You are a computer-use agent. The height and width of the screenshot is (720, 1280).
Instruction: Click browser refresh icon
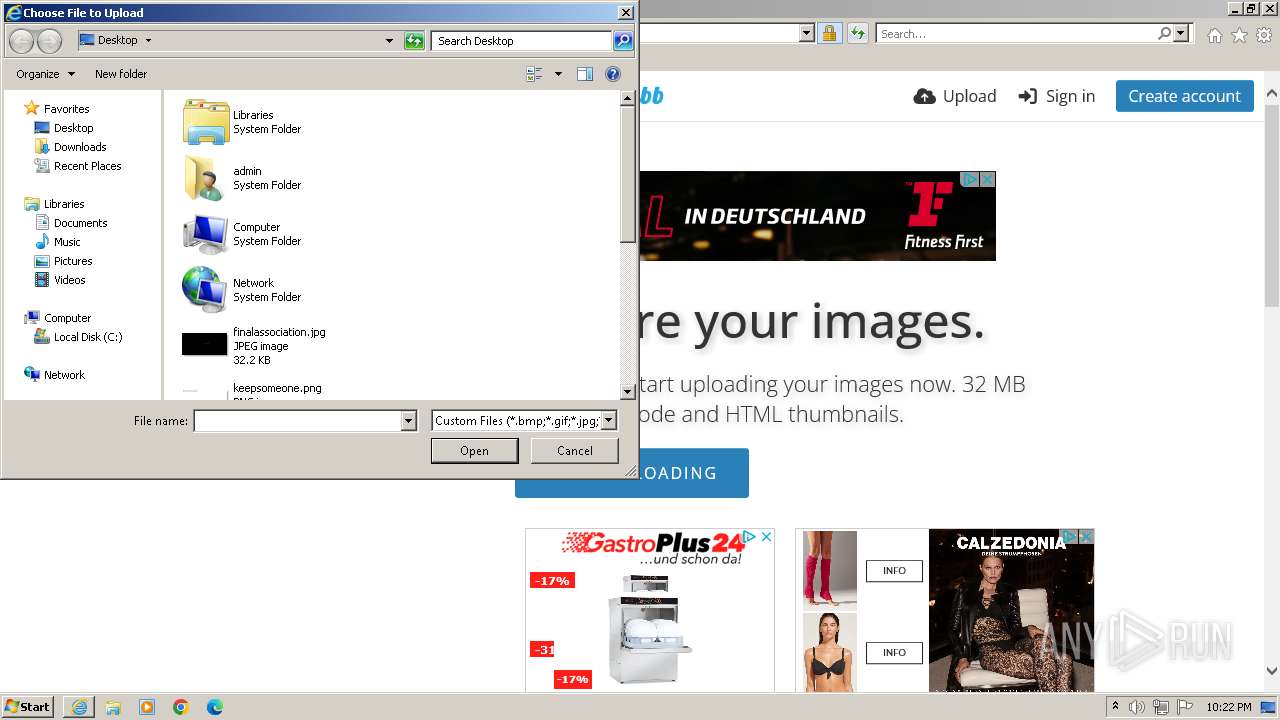[x=857, y=33]
